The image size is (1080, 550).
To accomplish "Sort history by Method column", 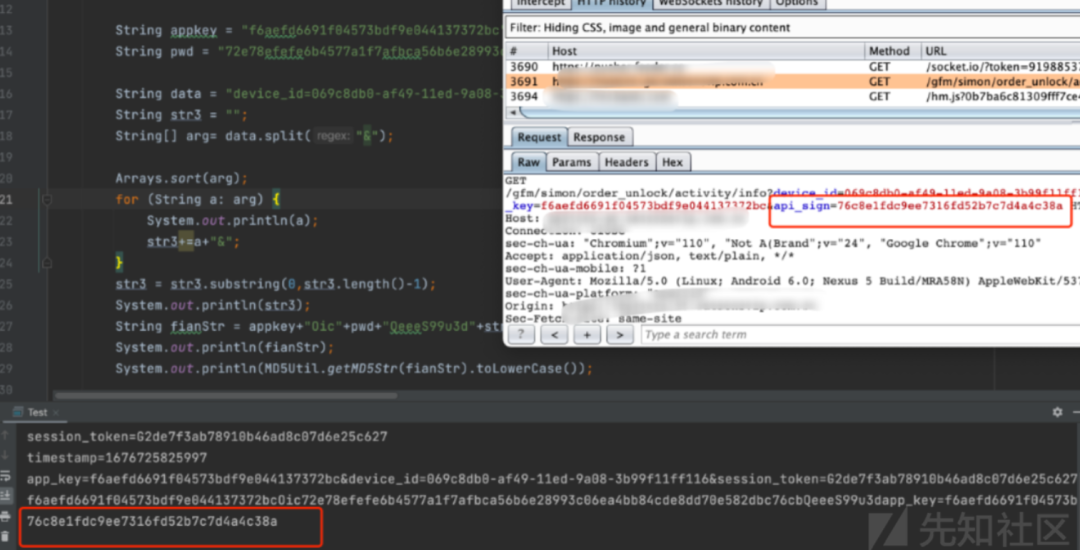I will click(893, 51).
